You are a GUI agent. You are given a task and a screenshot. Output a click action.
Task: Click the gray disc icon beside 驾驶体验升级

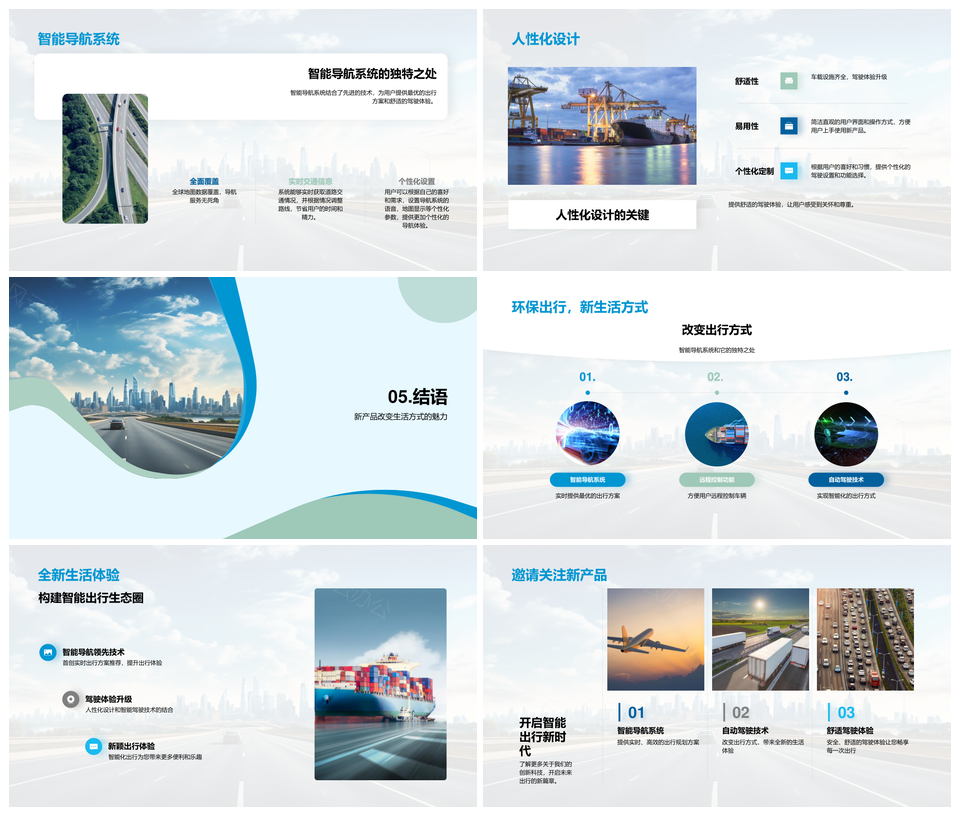pos(70,699)
